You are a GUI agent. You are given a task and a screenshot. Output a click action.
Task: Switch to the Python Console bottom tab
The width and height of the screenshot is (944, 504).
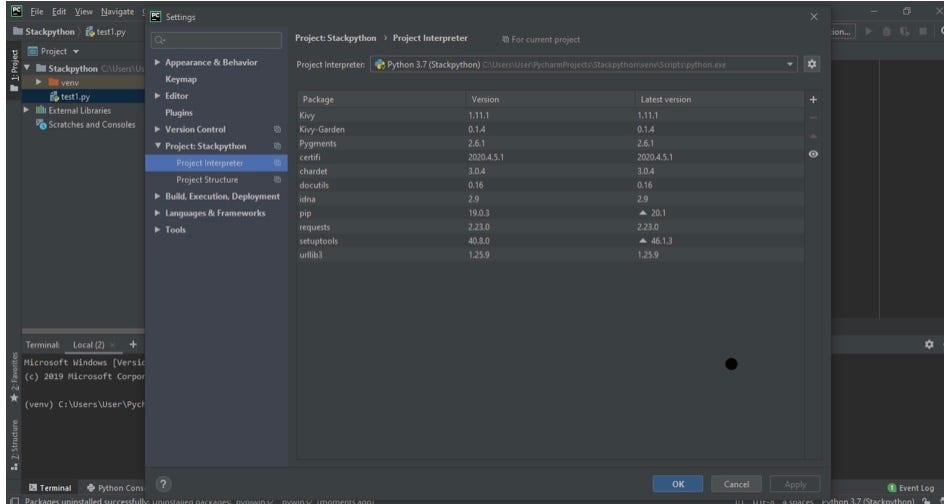tap(114, 488)
